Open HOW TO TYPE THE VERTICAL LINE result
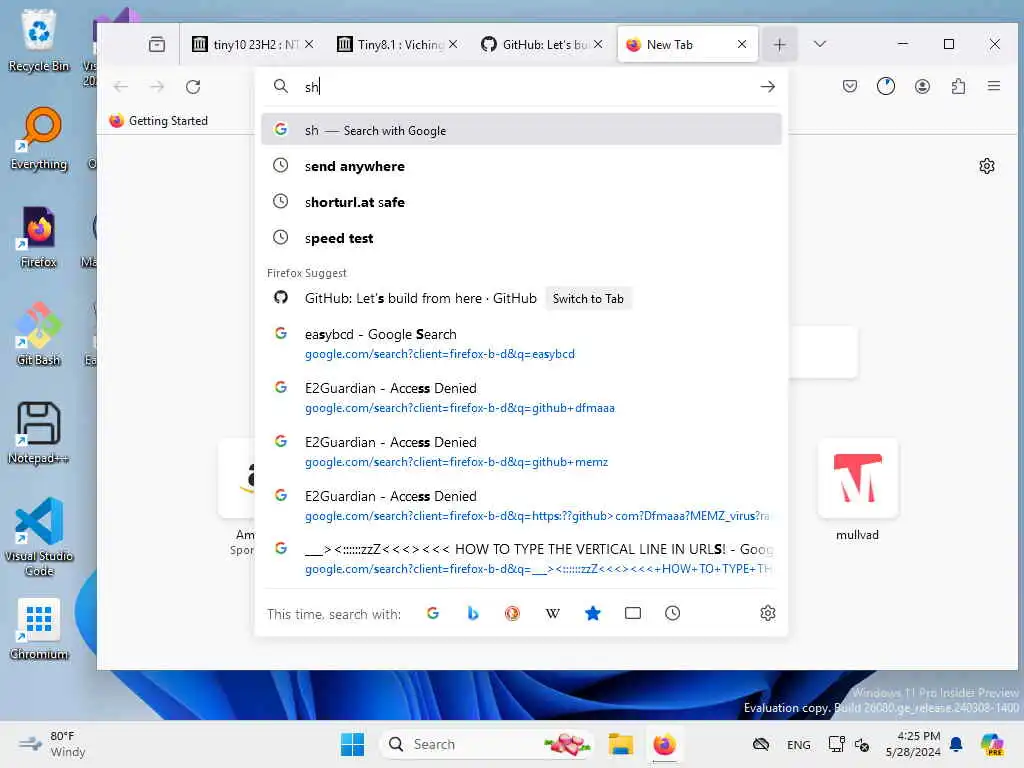 pos(521,558)
